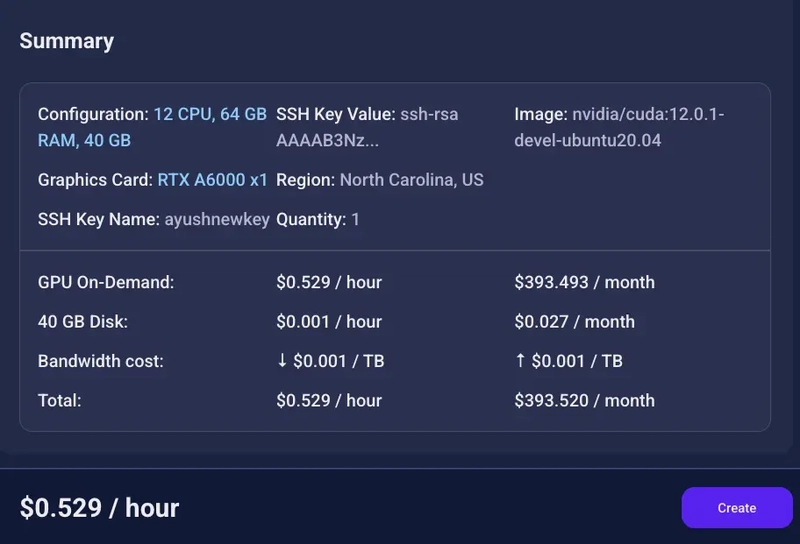
Task: Click the $393.520 / month total price
Action: [x=584, y=401]
